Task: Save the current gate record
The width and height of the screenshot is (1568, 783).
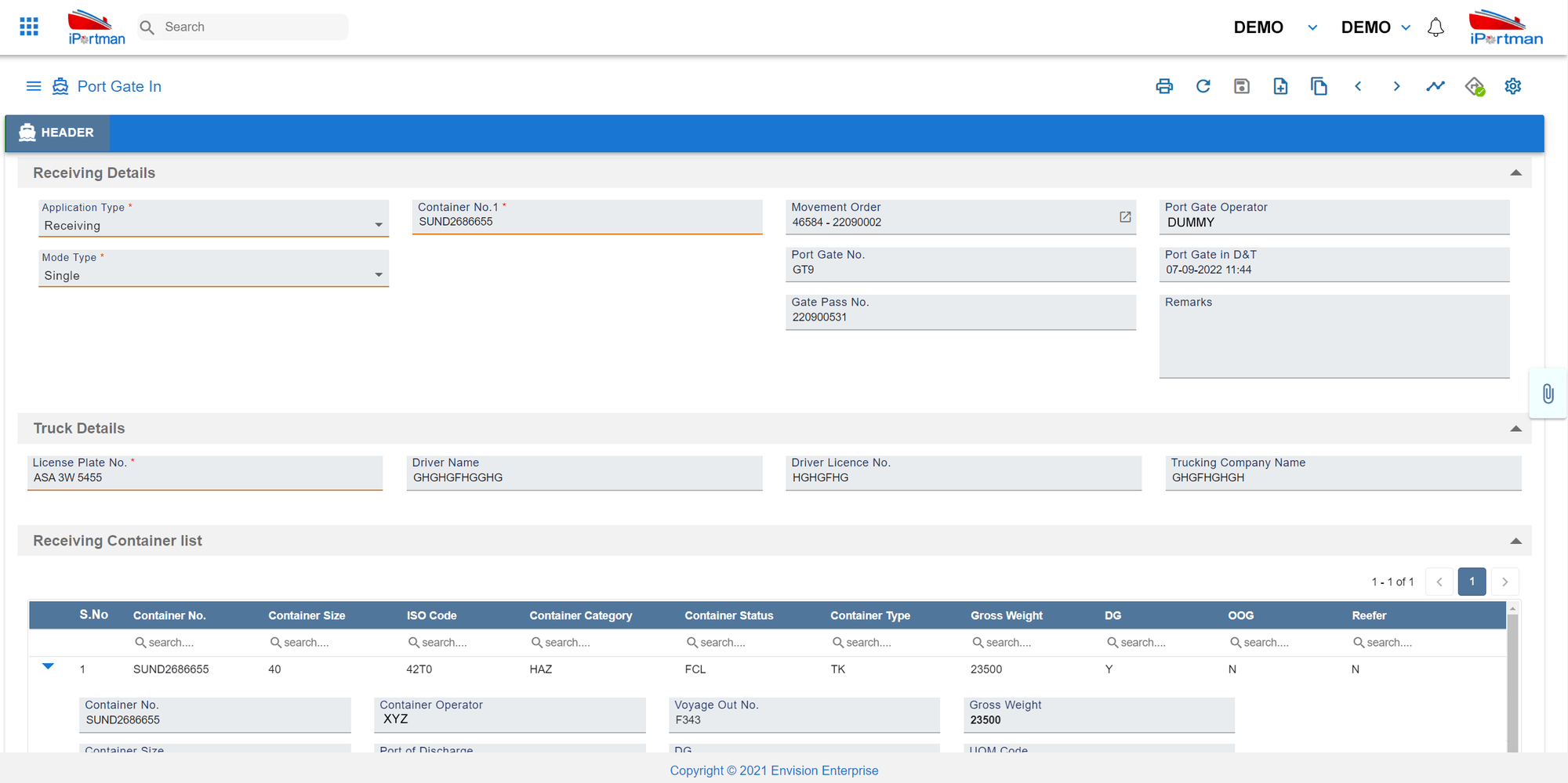Action: [x=1241, y=86]
